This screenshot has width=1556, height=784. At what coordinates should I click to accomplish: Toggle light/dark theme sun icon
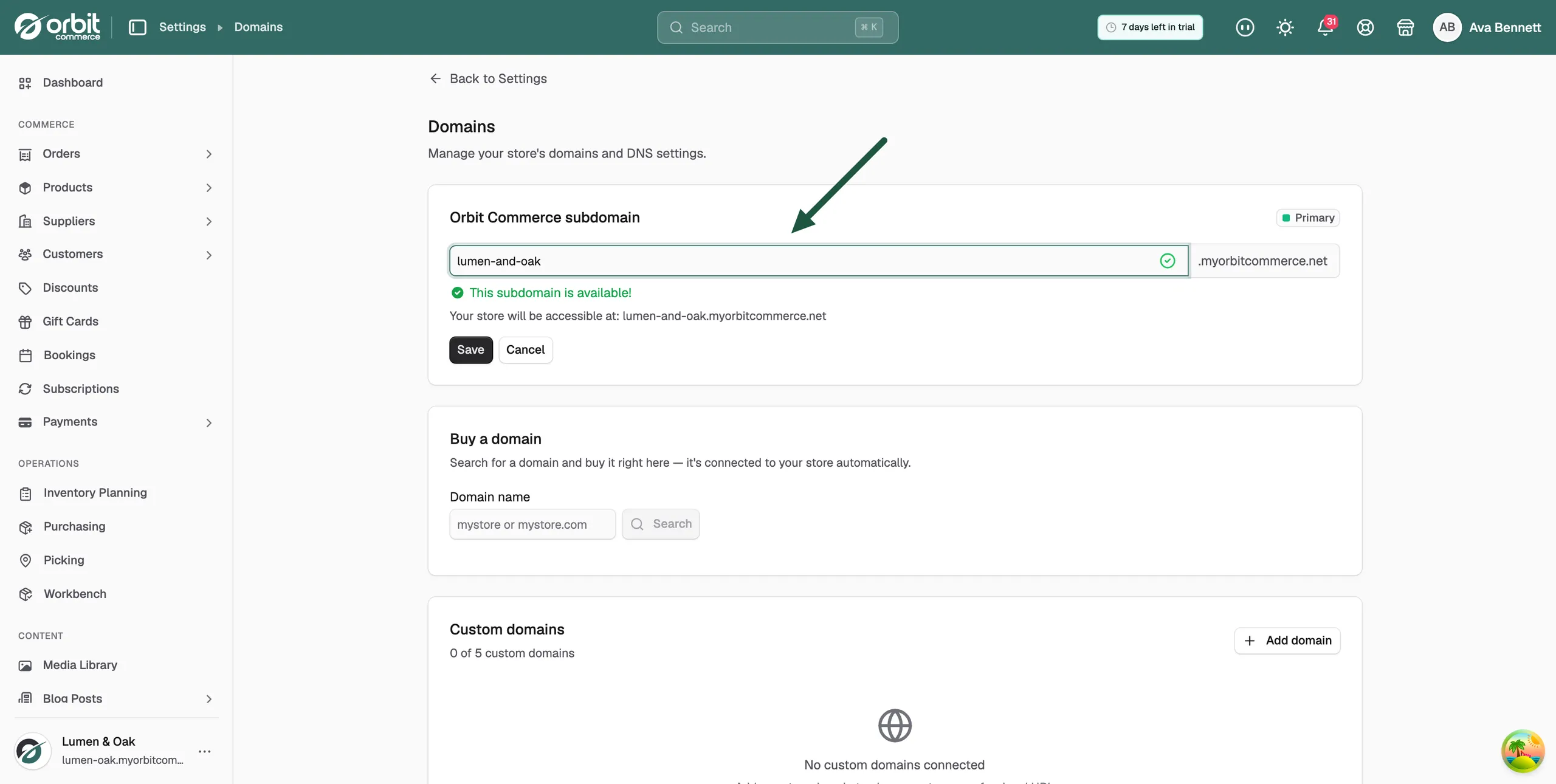[1285, 27]
